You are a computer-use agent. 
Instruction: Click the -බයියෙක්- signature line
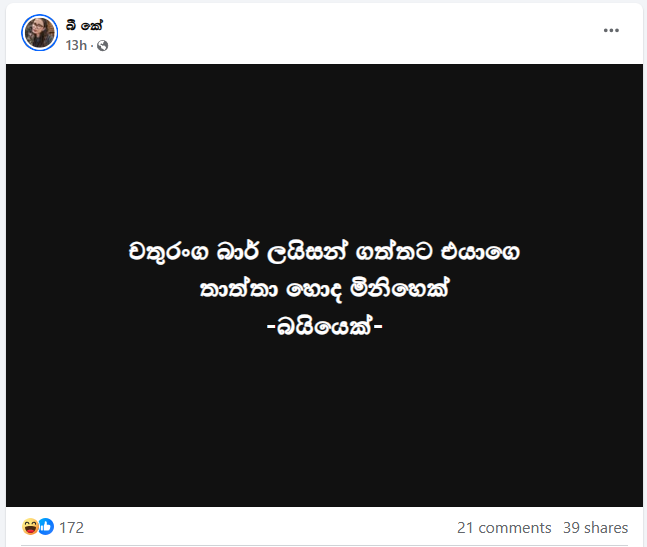click(x=324, y=326)
